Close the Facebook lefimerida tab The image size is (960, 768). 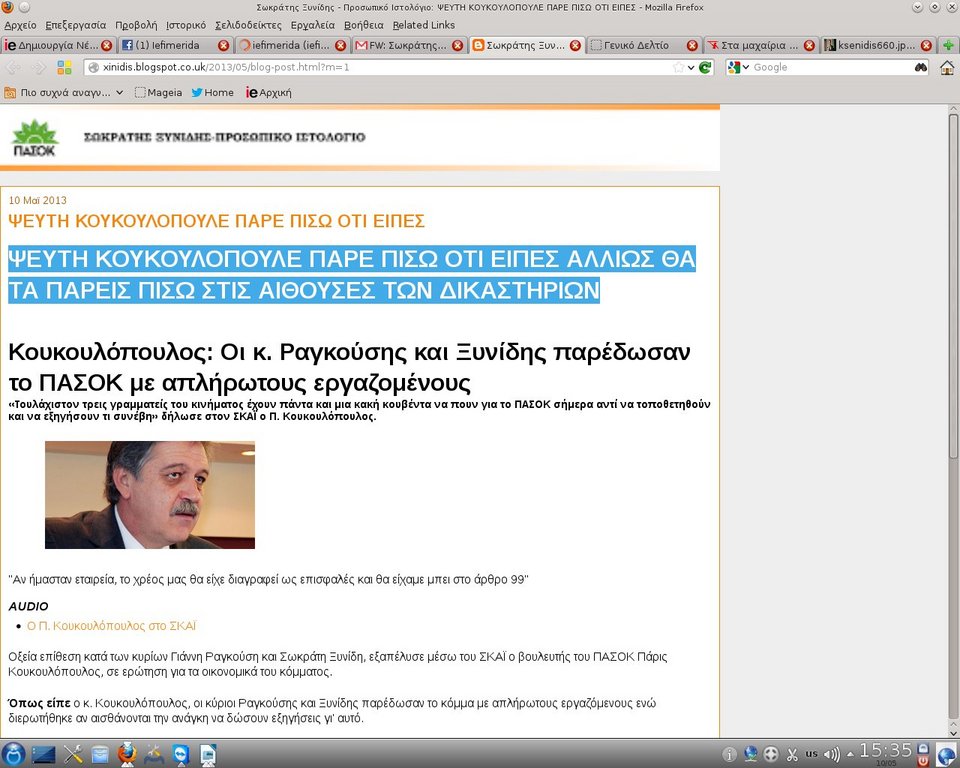223,45
